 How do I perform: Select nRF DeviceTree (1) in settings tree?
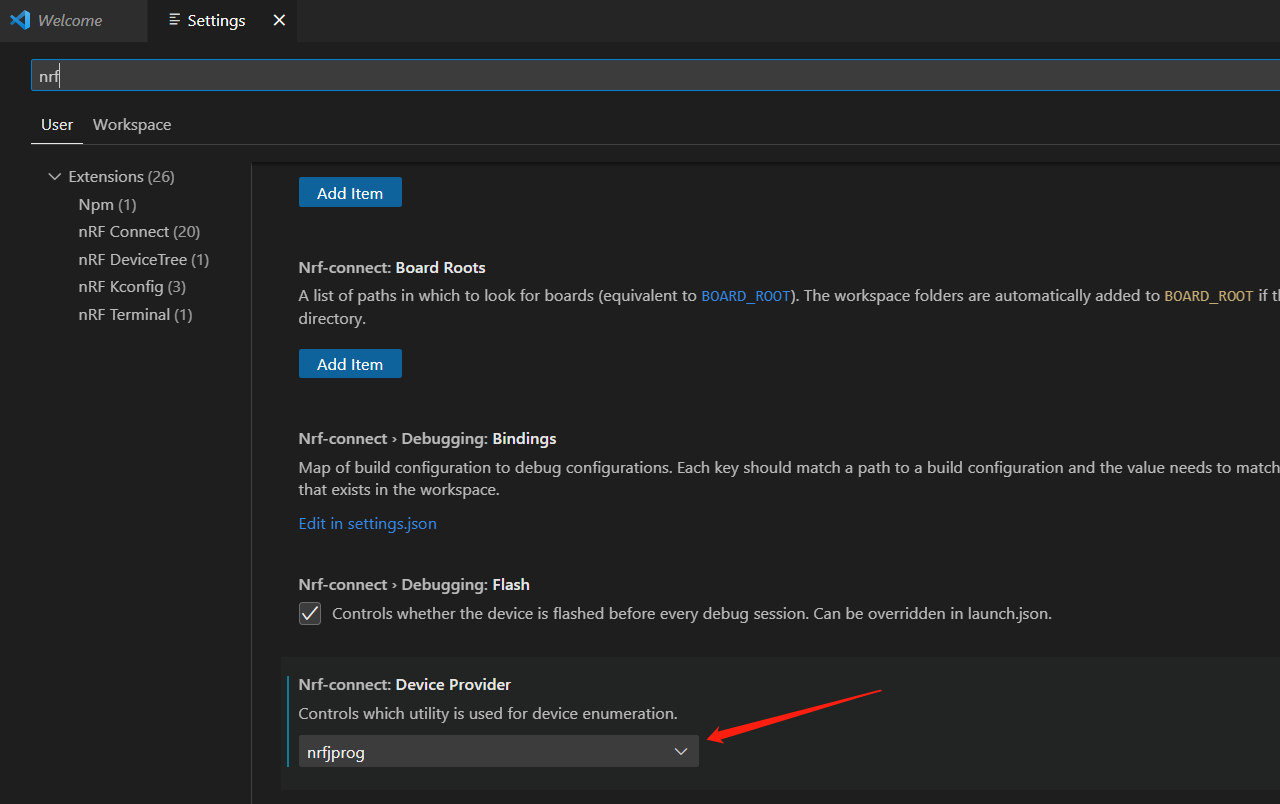pyautogui.click(x=144, y=260)
